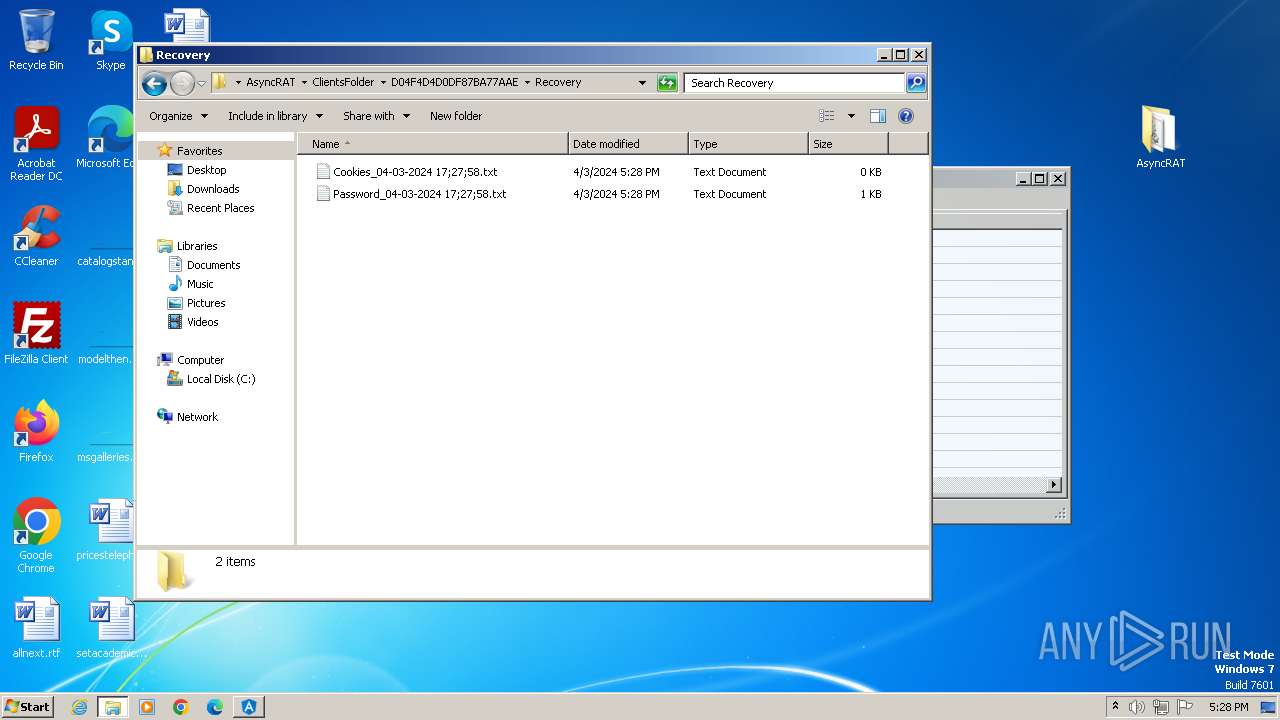Click into the Search Recovery field
This screenshot has width=1280, height=720.
coord(795,83)
